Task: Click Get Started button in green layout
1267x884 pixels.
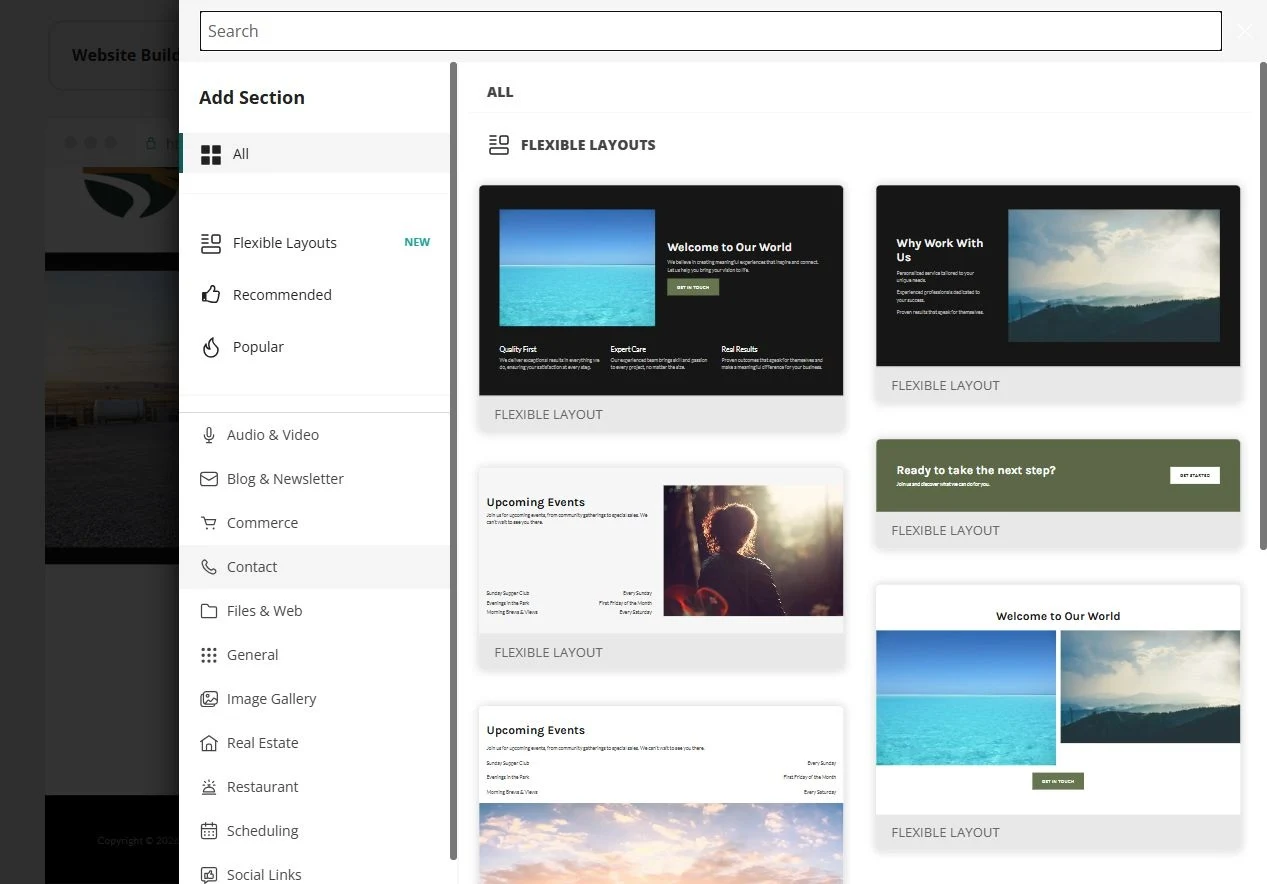Action: click(1195, 475)
